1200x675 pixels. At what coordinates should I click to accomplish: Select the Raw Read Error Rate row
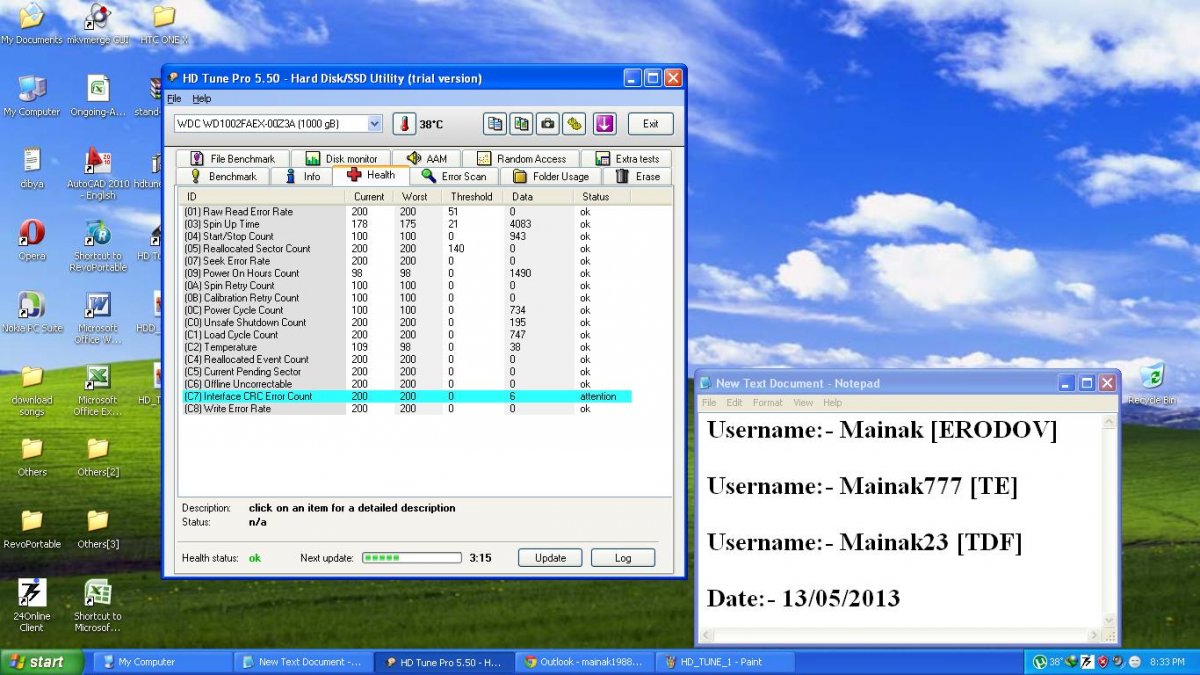405,212
